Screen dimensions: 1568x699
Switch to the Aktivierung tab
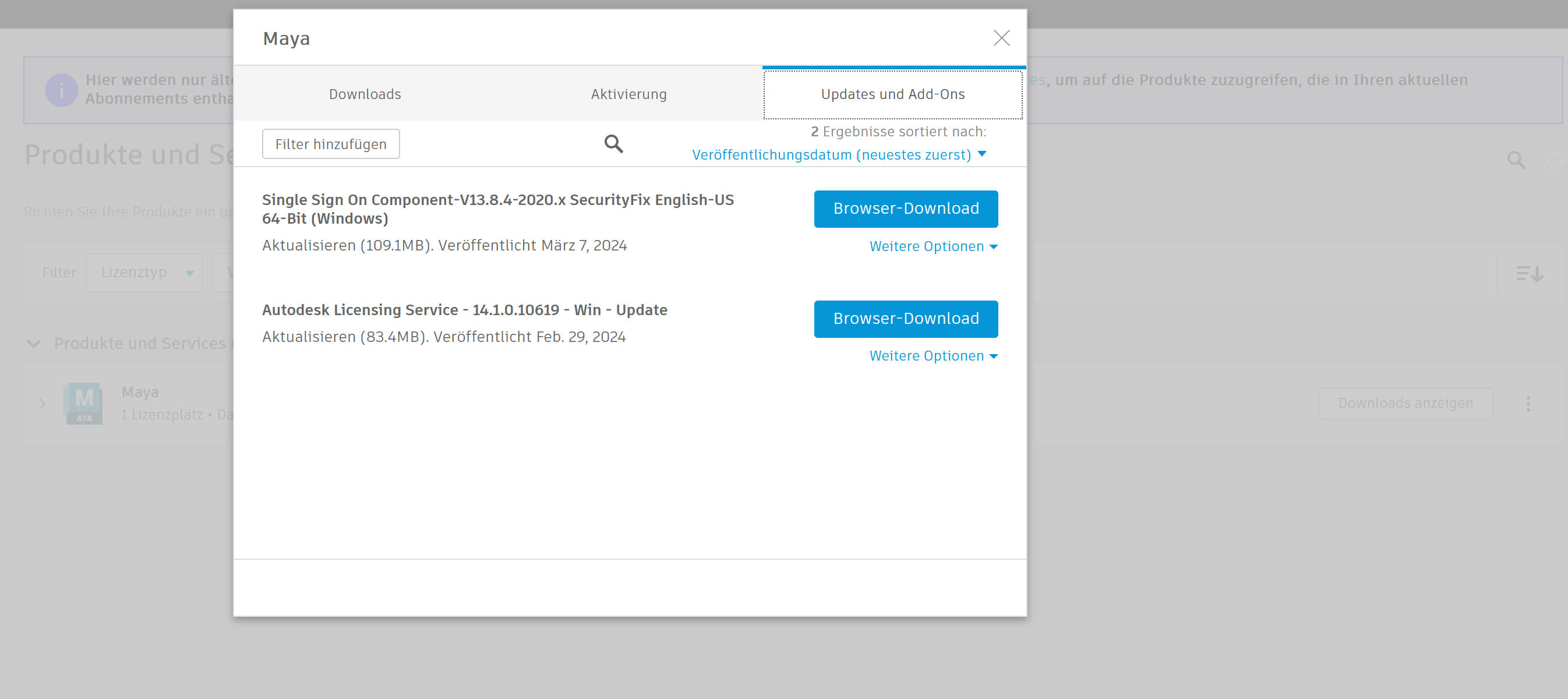click(628, 94)
